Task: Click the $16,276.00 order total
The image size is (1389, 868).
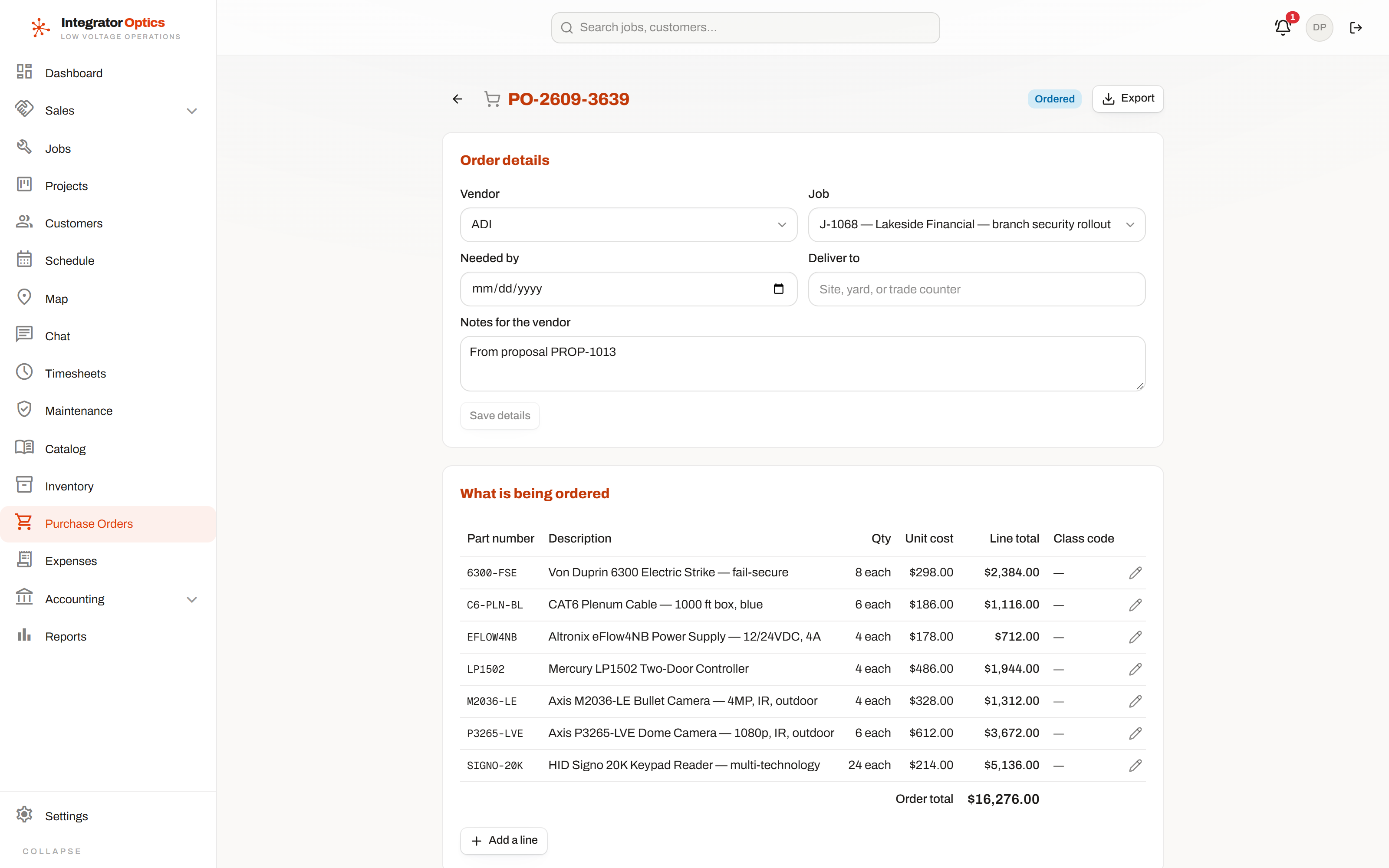Action: (x=1003, y=799)
